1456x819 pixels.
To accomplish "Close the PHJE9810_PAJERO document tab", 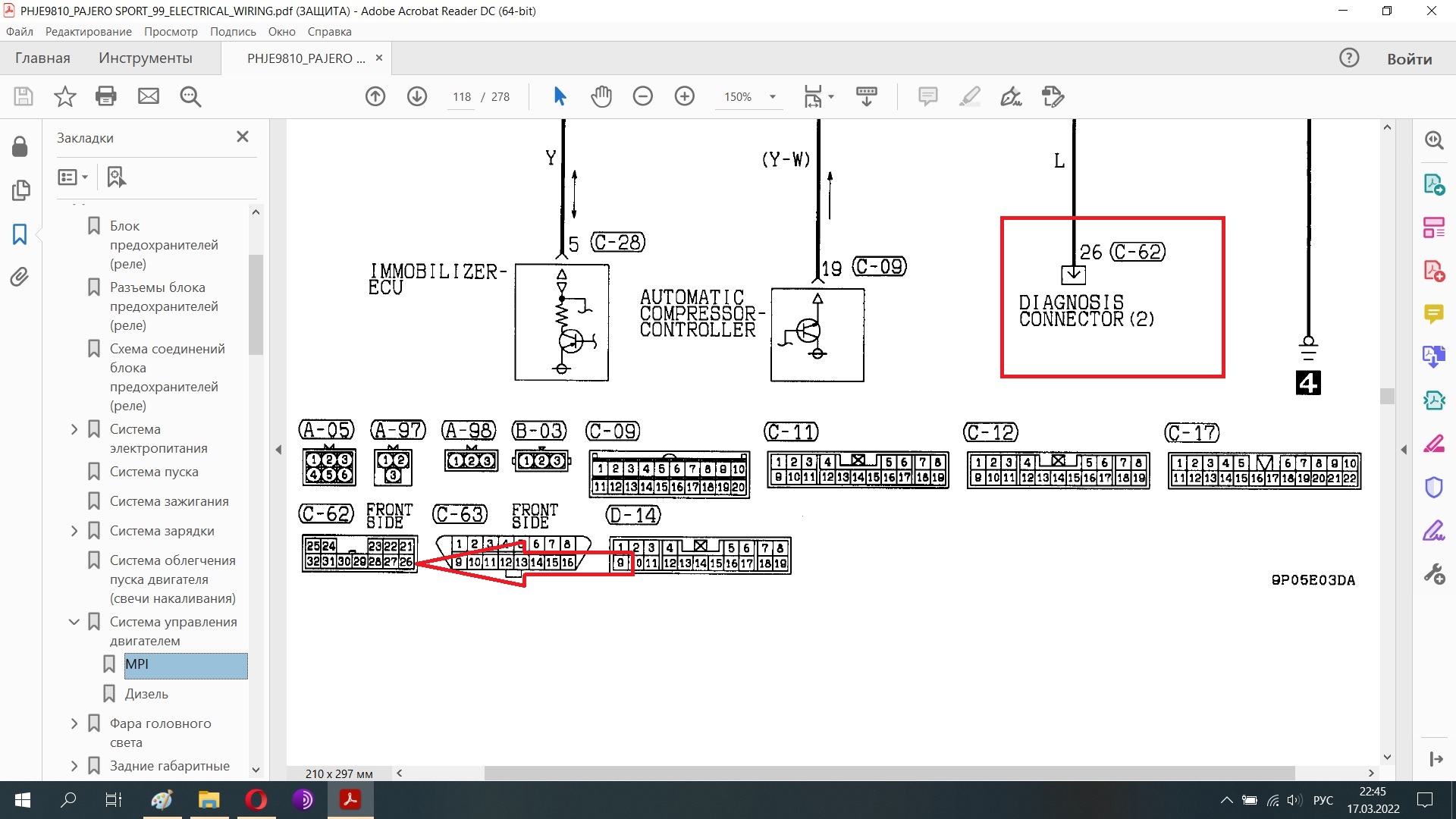I will pos(379,58).
